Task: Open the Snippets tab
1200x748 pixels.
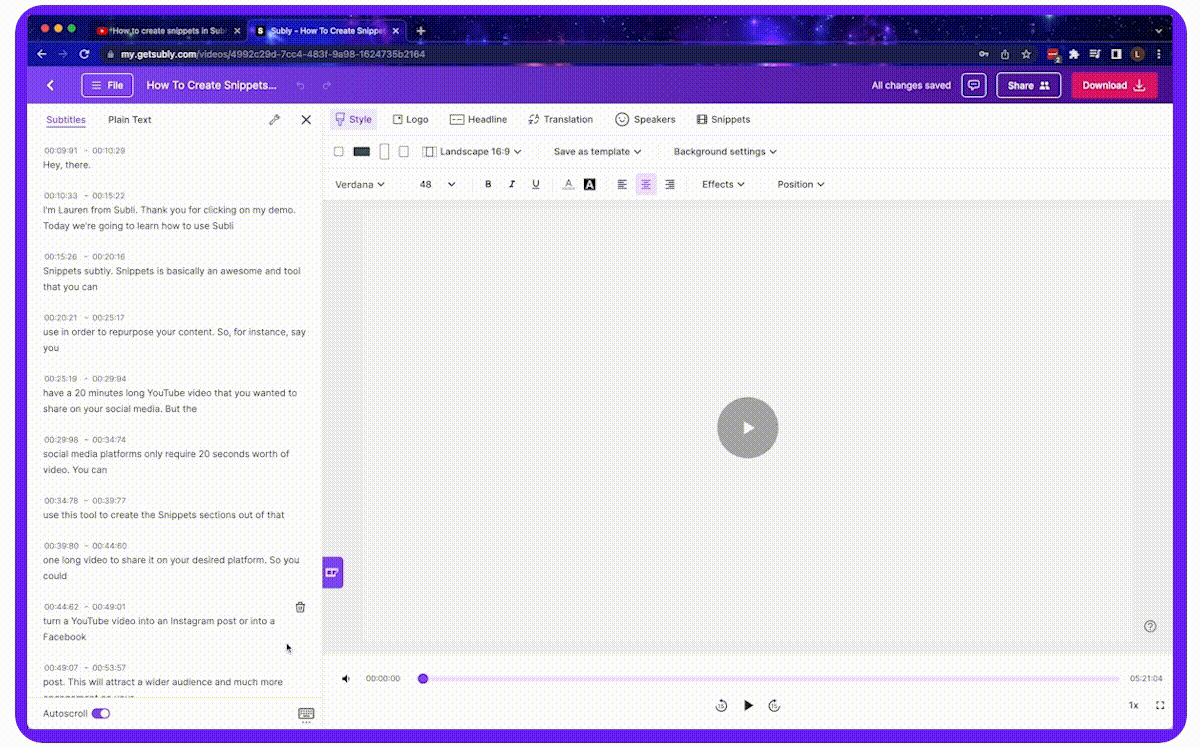Action: 723,119
